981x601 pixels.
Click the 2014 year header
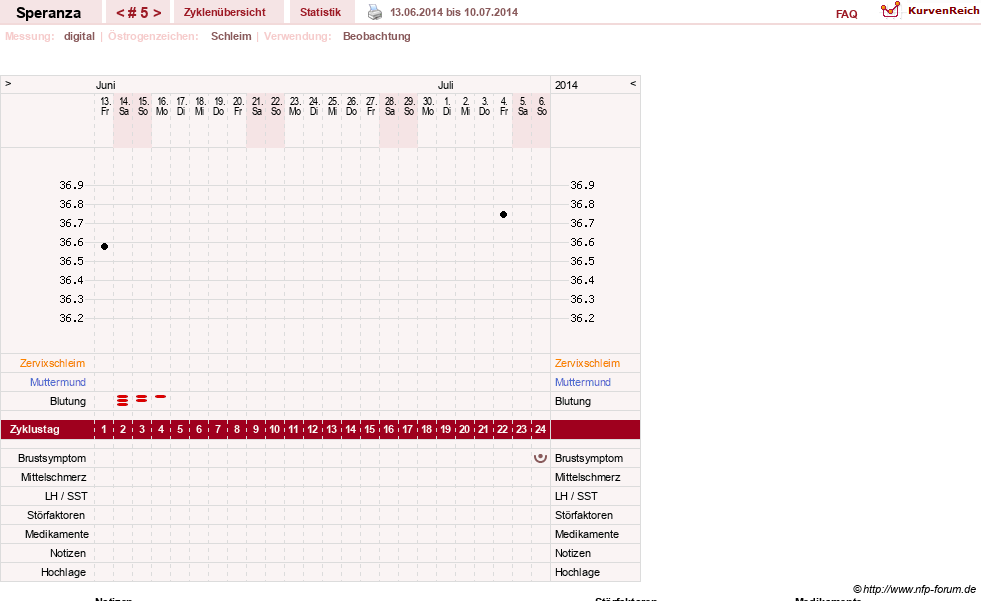click(566, 85)
